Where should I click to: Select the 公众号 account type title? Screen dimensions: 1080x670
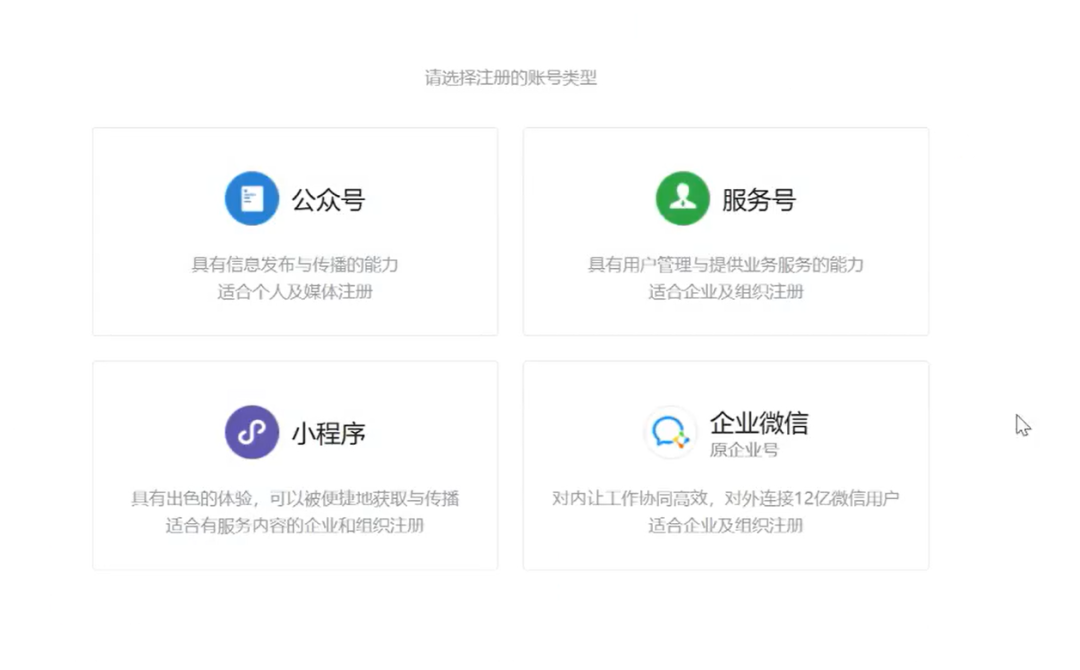329,200
